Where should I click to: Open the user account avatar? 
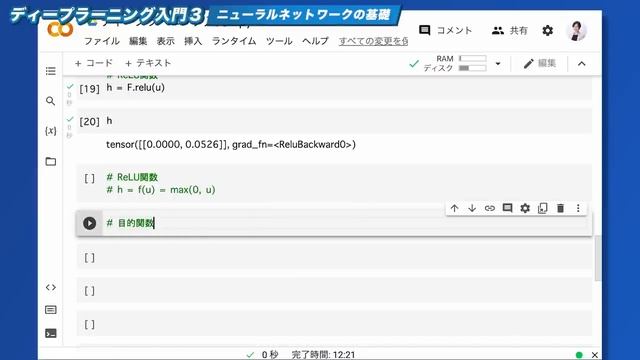pyautogui.click(x=576, y=31)
